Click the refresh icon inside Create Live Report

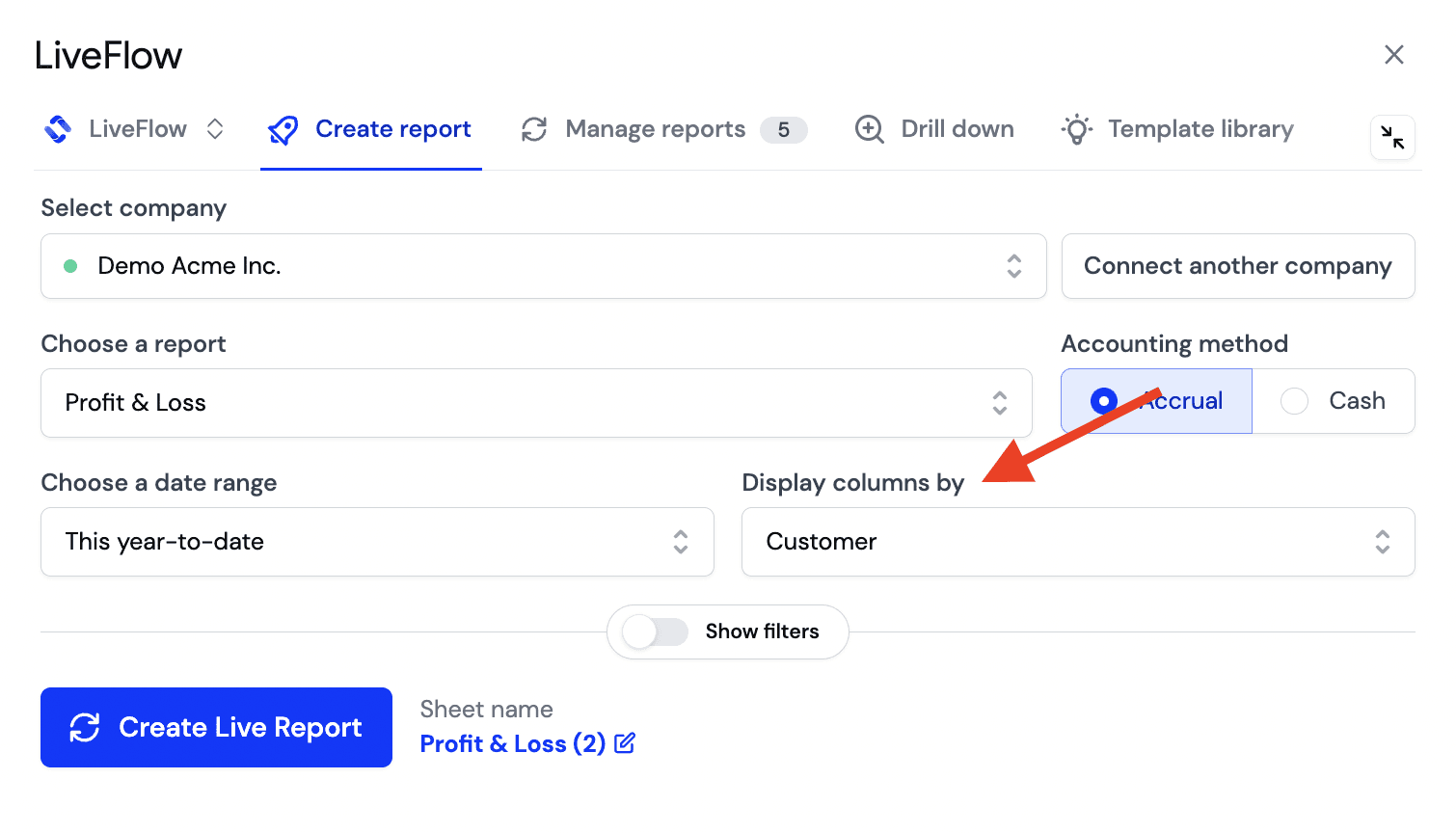(x=84, y=727)
